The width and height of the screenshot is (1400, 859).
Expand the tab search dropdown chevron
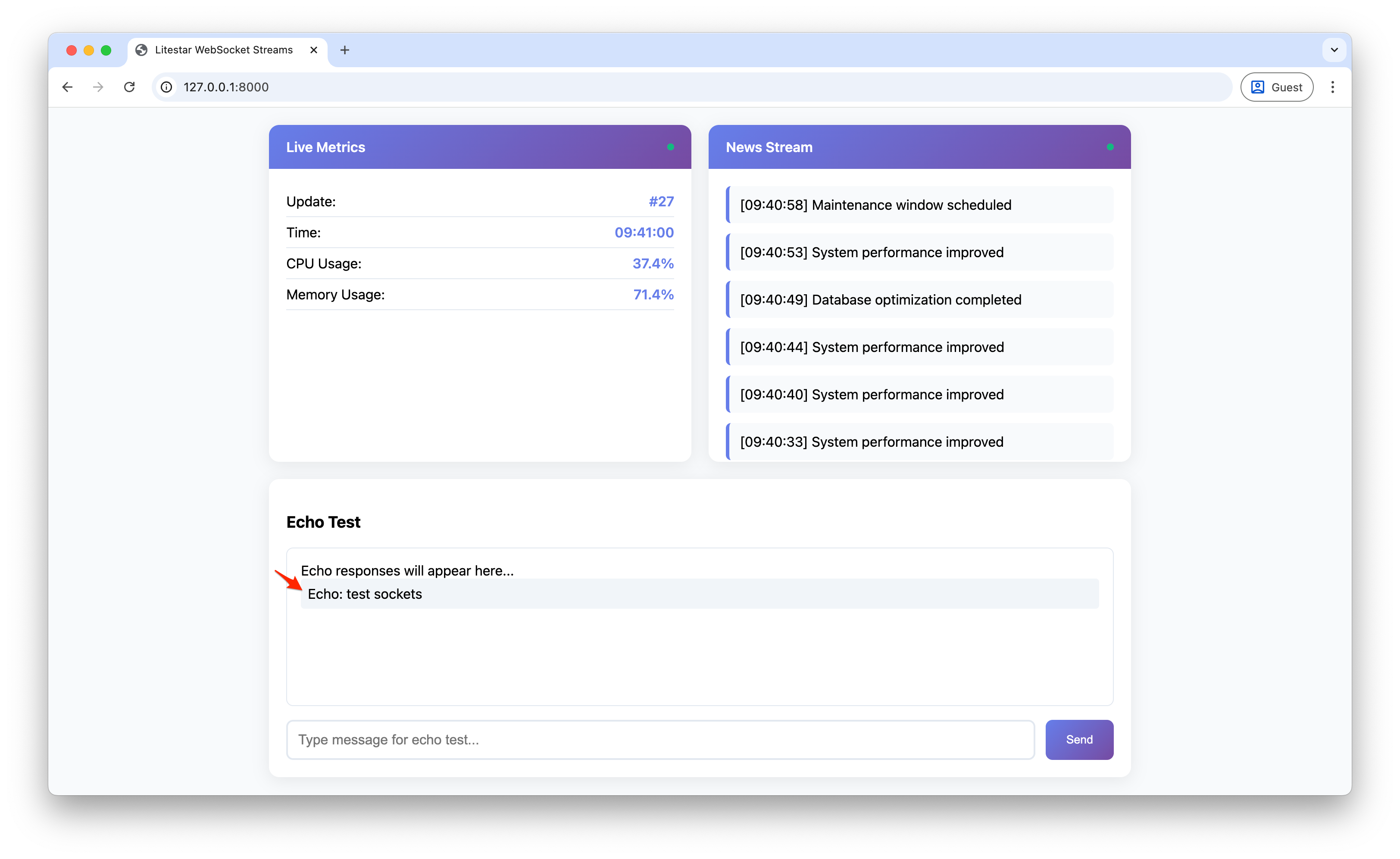click(1334, 50)
